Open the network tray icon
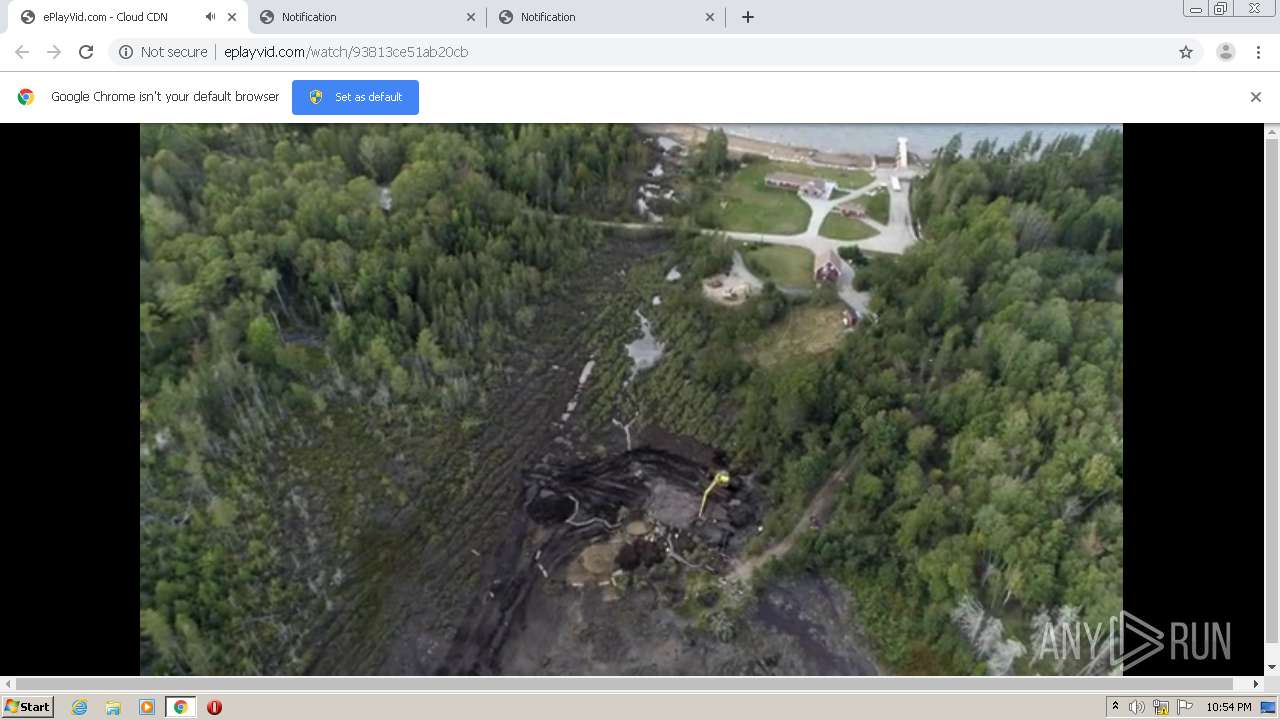Viewport: 1280px width, 720px height. (1161, 707)
